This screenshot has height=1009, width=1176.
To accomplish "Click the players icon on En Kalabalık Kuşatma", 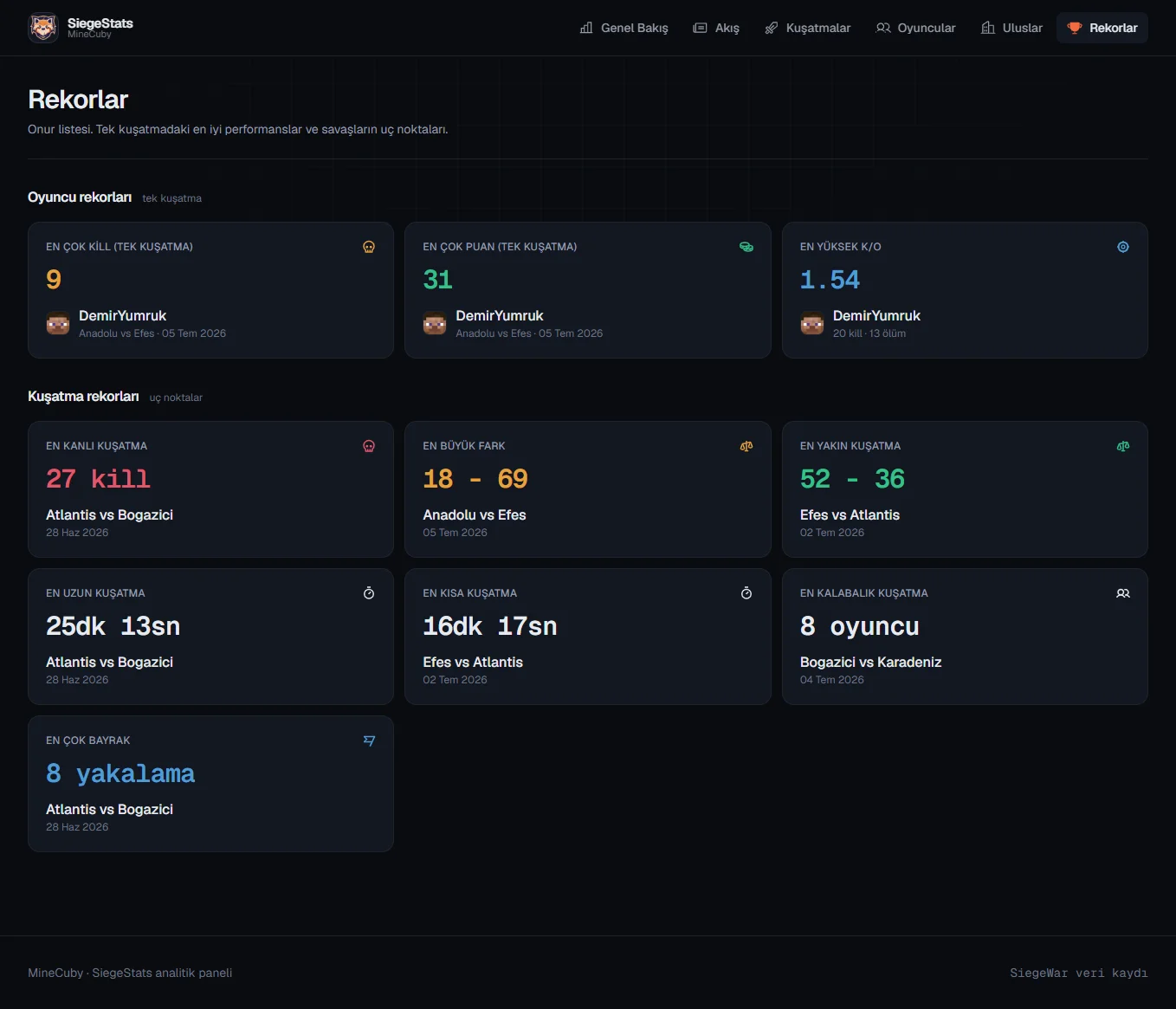I will (1123, 593).
